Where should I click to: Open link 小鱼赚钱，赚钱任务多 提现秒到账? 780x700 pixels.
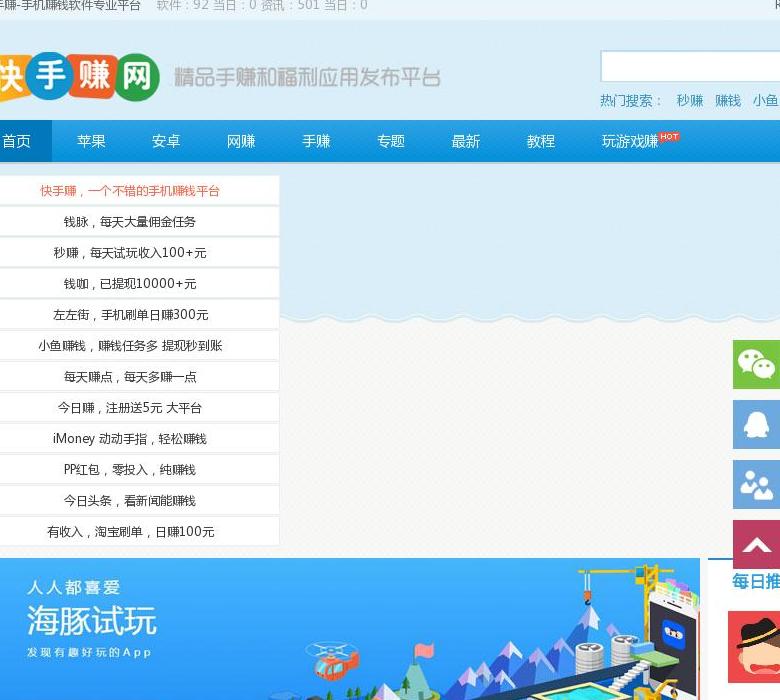tap(130, 346)
